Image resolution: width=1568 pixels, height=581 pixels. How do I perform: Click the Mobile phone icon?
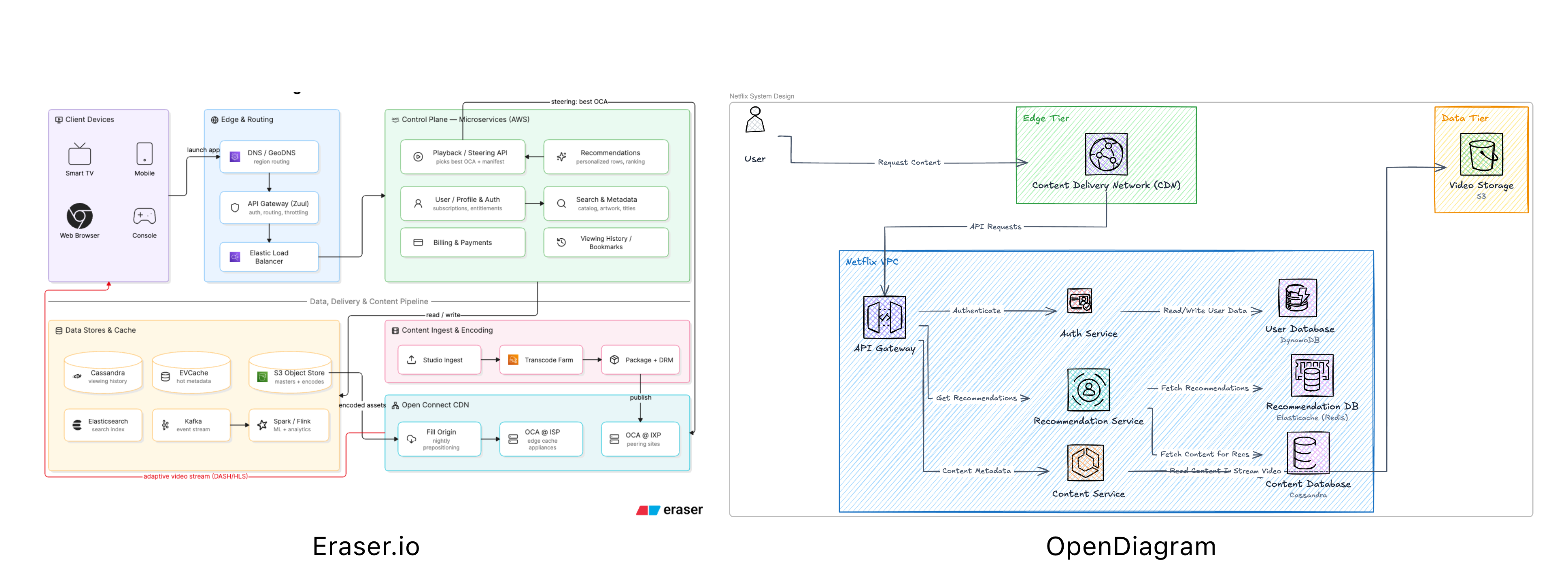point(144,154)
